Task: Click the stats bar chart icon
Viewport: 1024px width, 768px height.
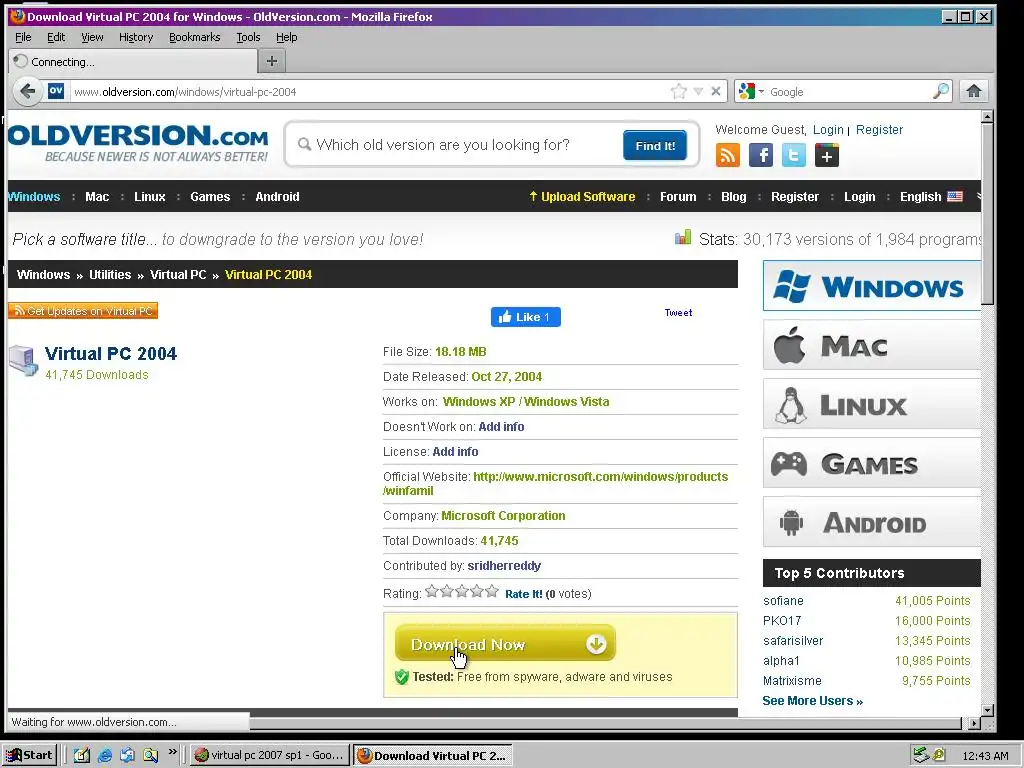Action: 682,238
